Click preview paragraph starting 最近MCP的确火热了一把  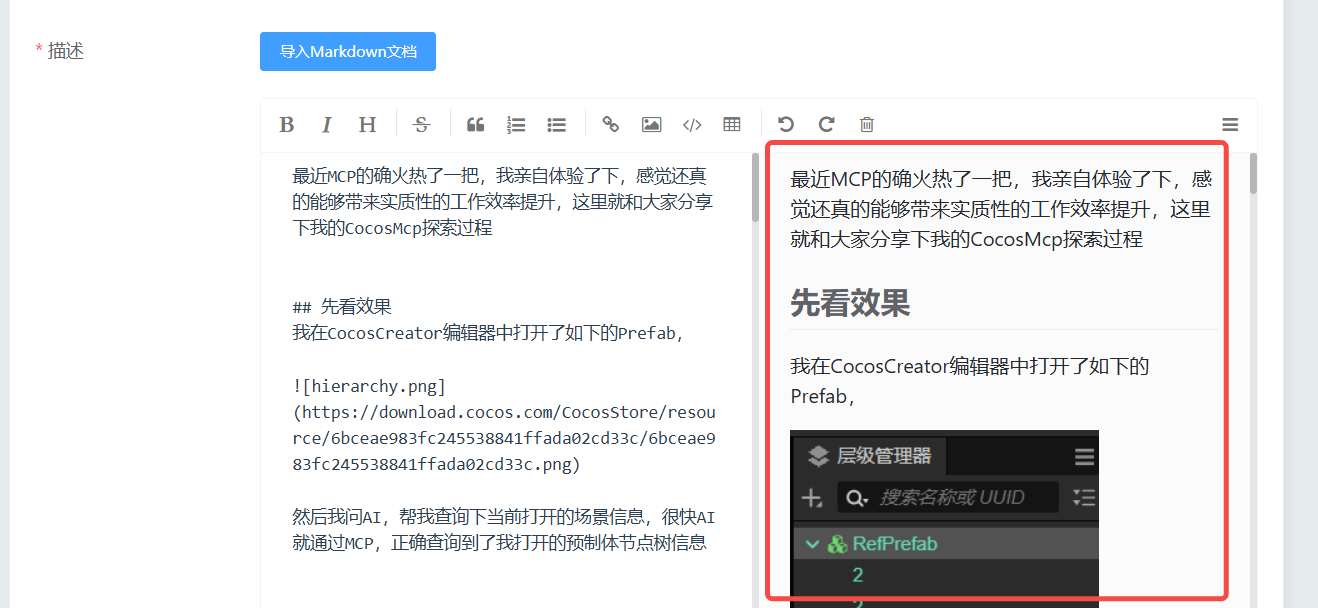(1001, 209)
